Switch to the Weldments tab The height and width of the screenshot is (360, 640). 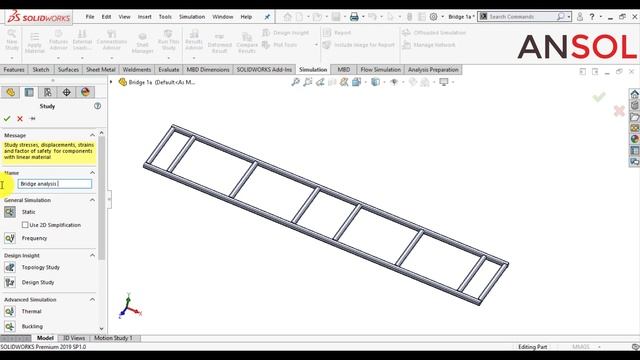(x=137, y=70)
